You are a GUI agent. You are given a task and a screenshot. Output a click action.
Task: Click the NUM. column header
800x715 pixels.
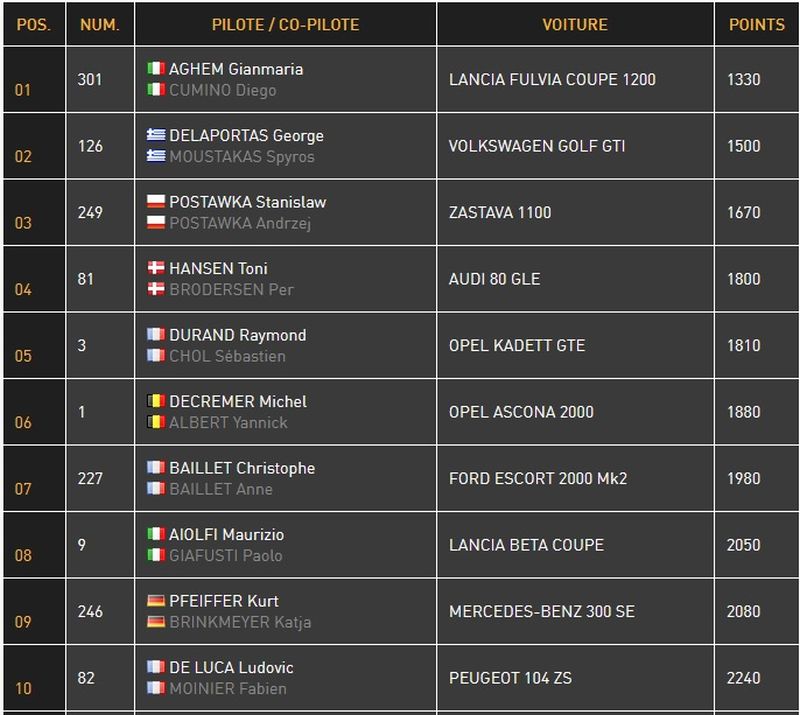(98, 24)
